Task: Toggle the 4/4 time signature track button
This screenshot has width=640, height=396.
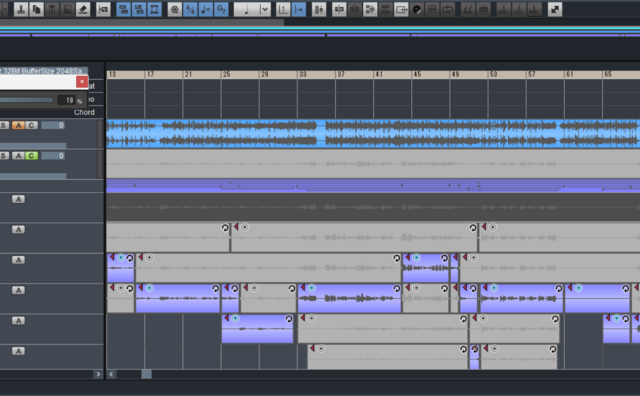Action: click(x=190, y=9)
